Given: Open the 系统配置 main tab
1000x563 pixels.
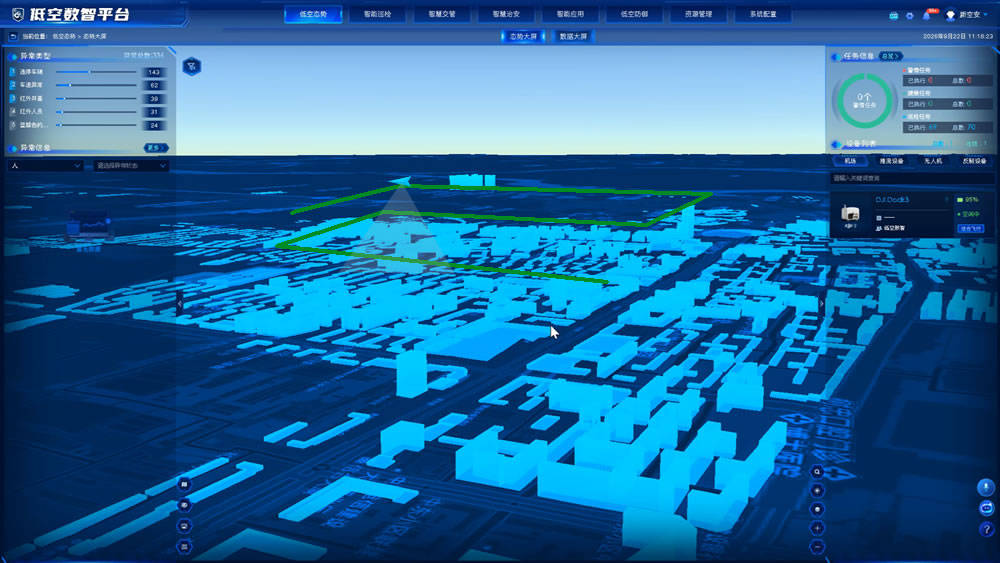Looking at the screenshot, I should tap(763, 14).
